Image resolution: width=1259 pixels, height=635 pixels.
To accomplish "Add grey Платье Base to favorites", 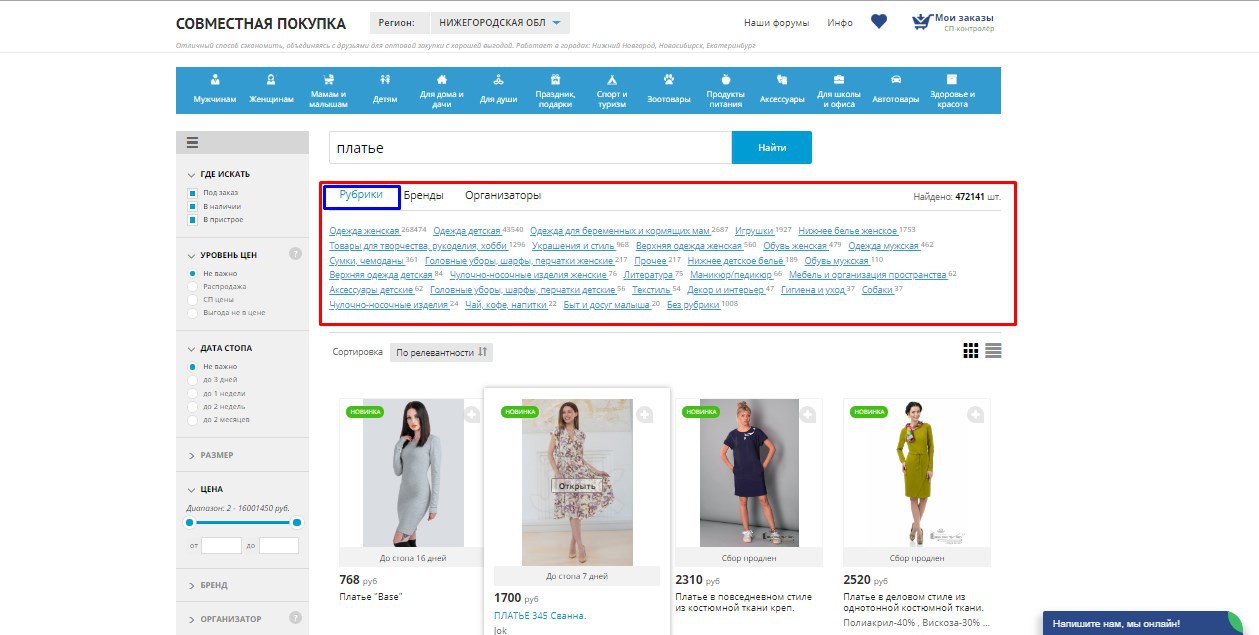I will point(472,414).
